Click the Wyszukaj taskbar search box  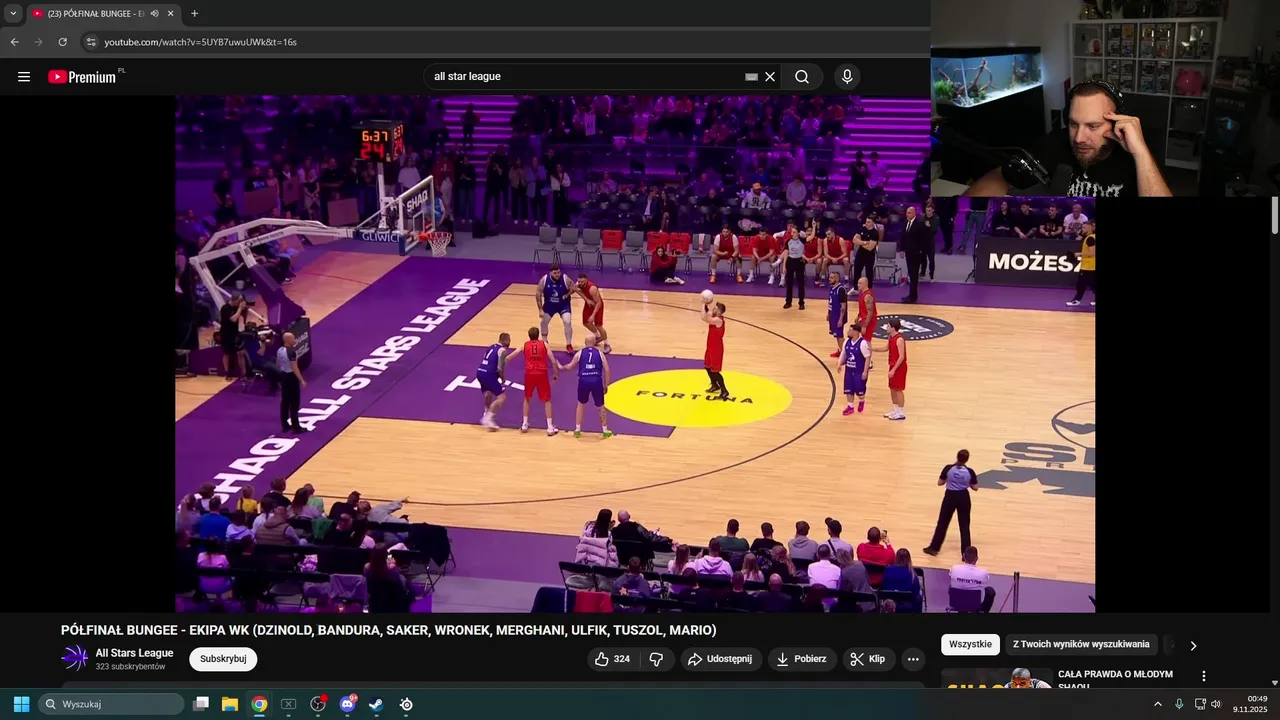click(112, 704)
